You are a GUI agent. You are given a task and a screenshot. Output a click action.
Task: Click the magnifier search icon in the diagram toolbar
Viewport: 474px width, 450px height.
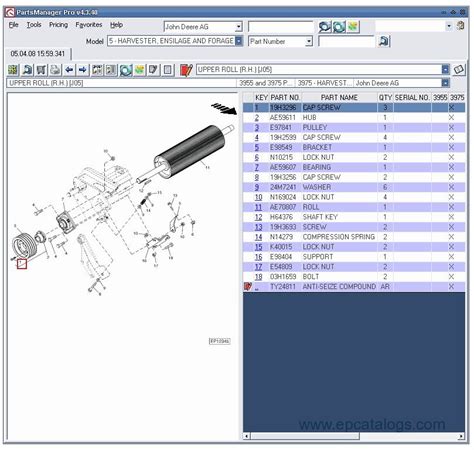pyautogui.click(x=27, y=70)
